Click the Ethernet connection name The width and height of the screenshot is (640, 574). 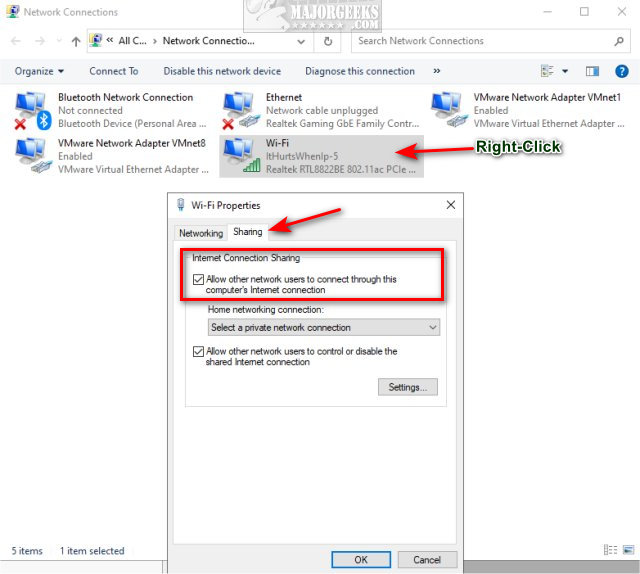(284, 98)
